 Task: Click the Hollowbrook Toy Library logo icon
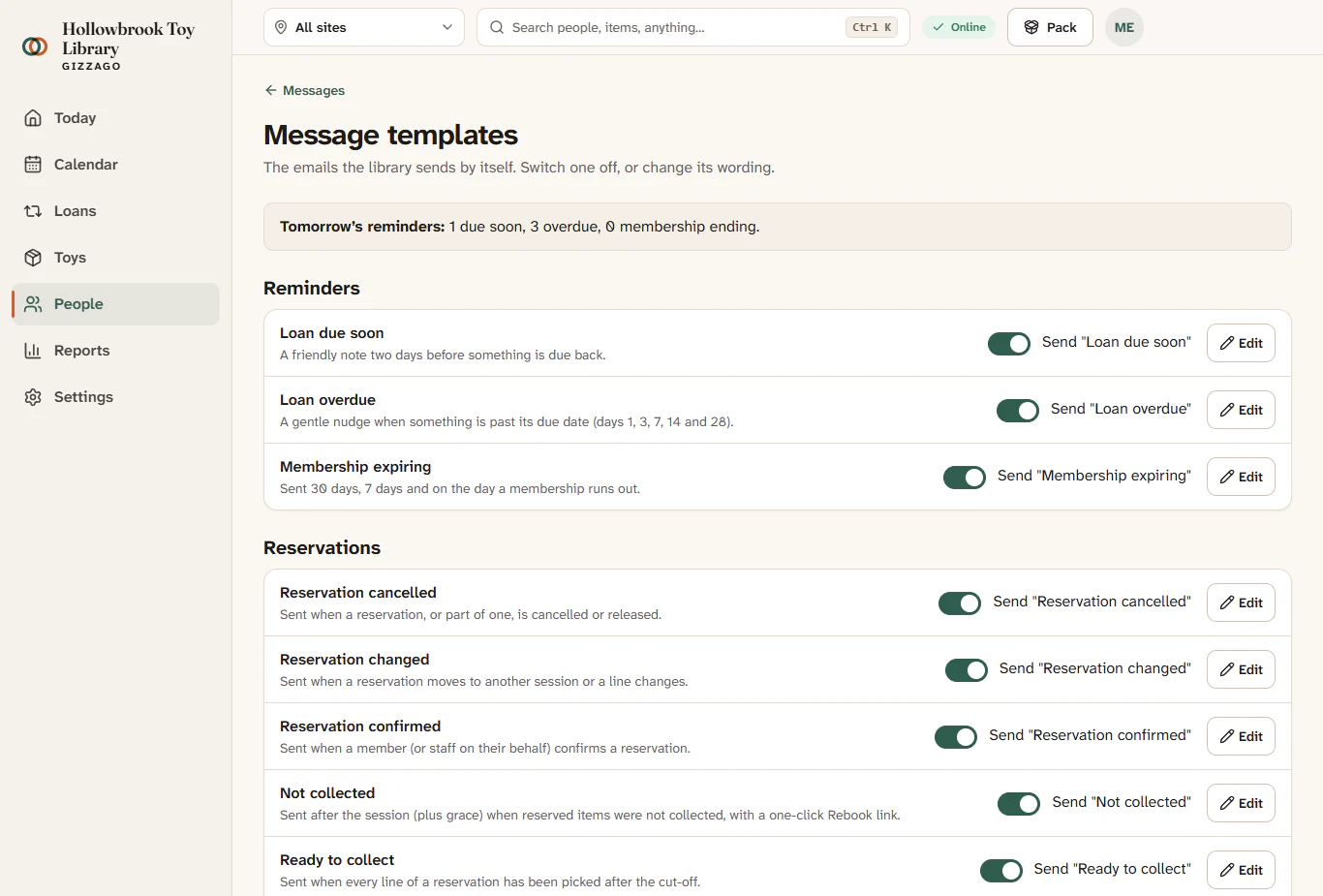pyautogui.click(x=35, y=46)
